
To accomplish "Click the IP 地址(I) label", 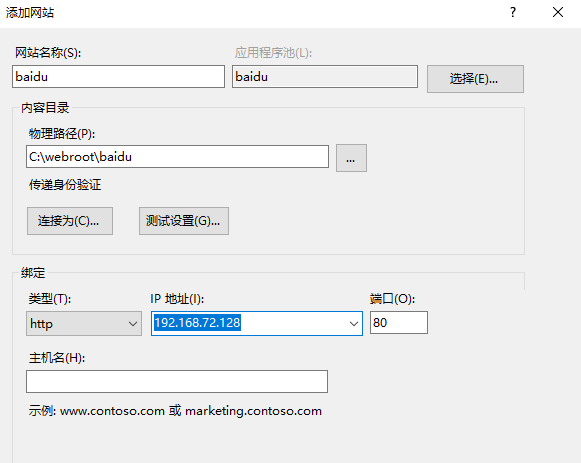I will [177, 299].
